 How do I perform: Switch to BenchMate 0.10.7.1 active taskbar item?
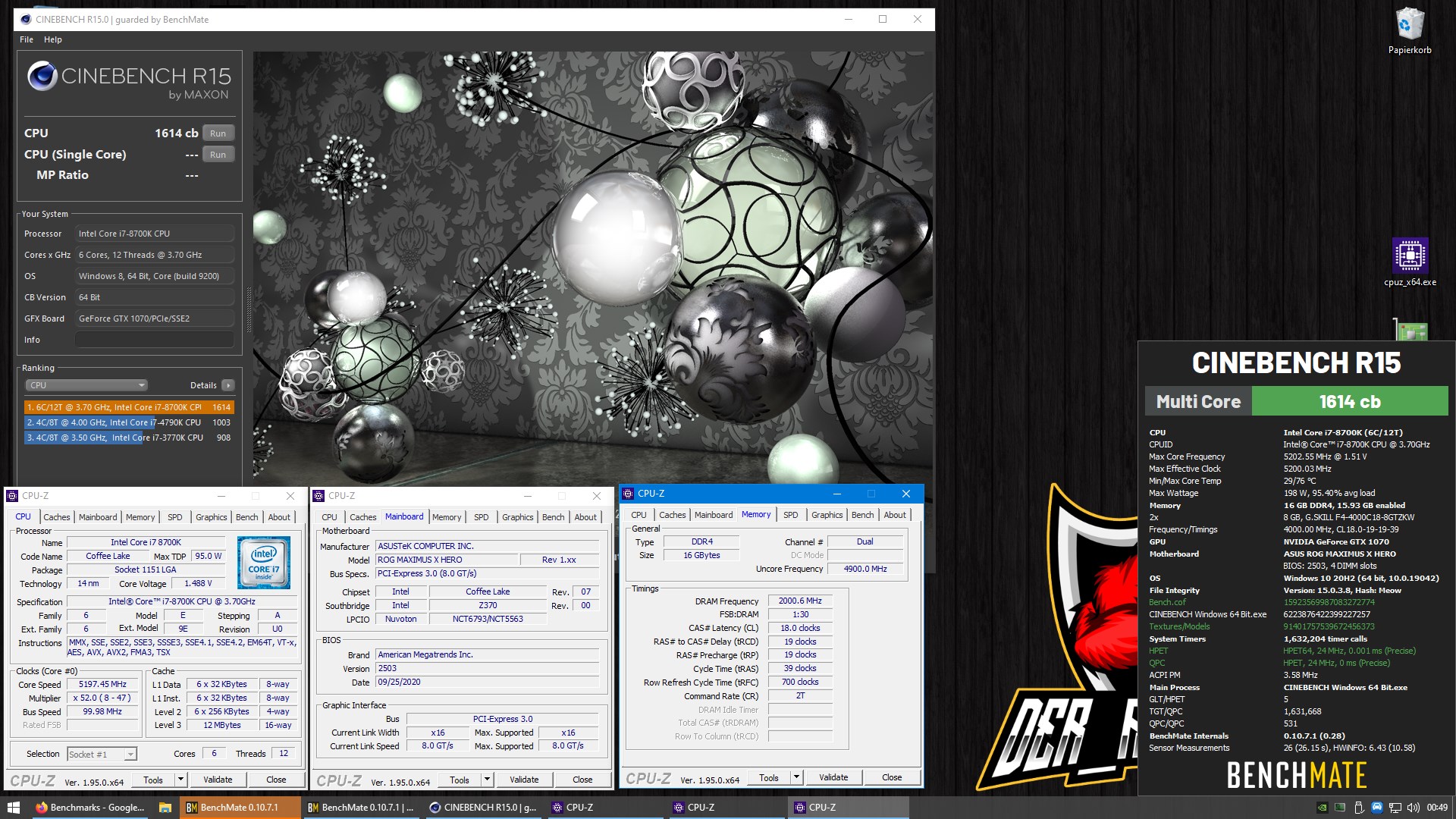pyautogui.click(x=240, y=808)
